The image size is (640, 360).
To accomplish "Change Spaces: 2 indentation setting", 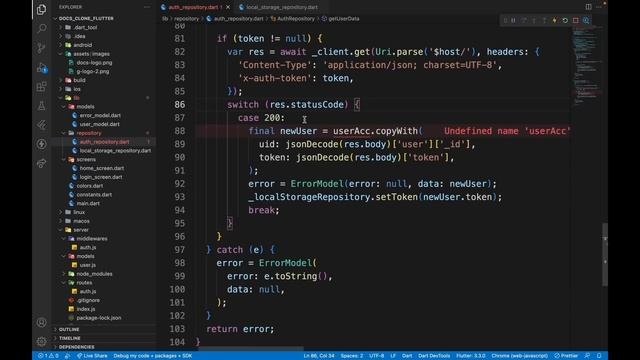I will click(351, 356).
